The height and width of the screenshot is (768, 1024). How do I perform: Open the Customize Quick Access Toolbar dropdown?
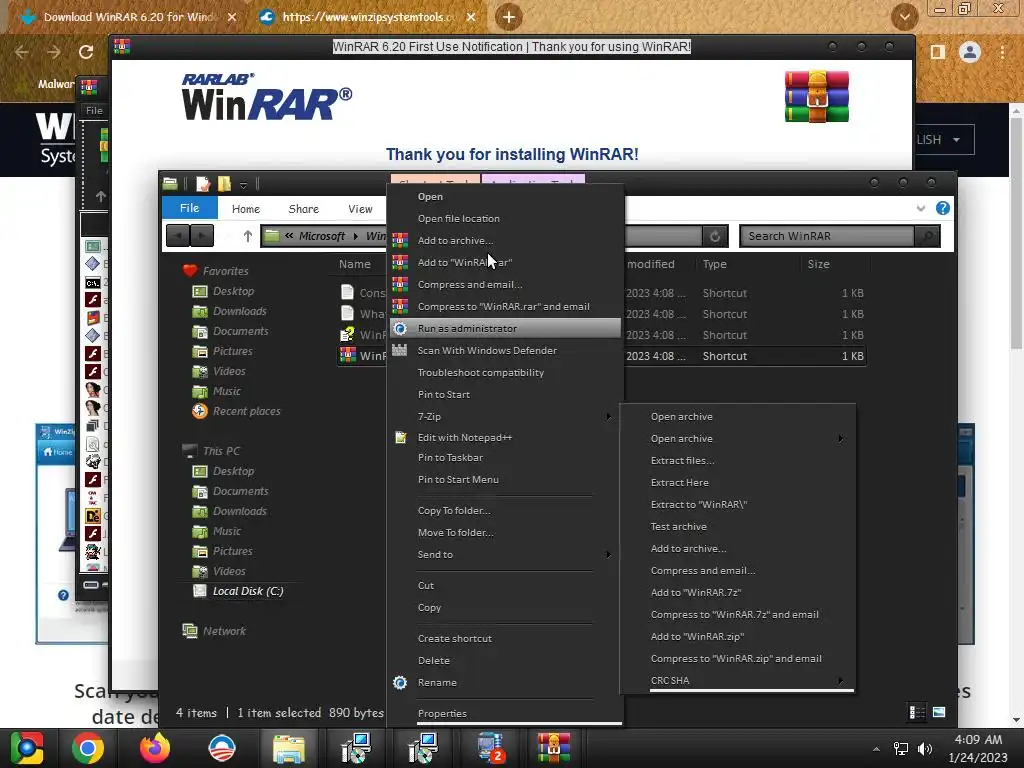[x=244, y=185]
